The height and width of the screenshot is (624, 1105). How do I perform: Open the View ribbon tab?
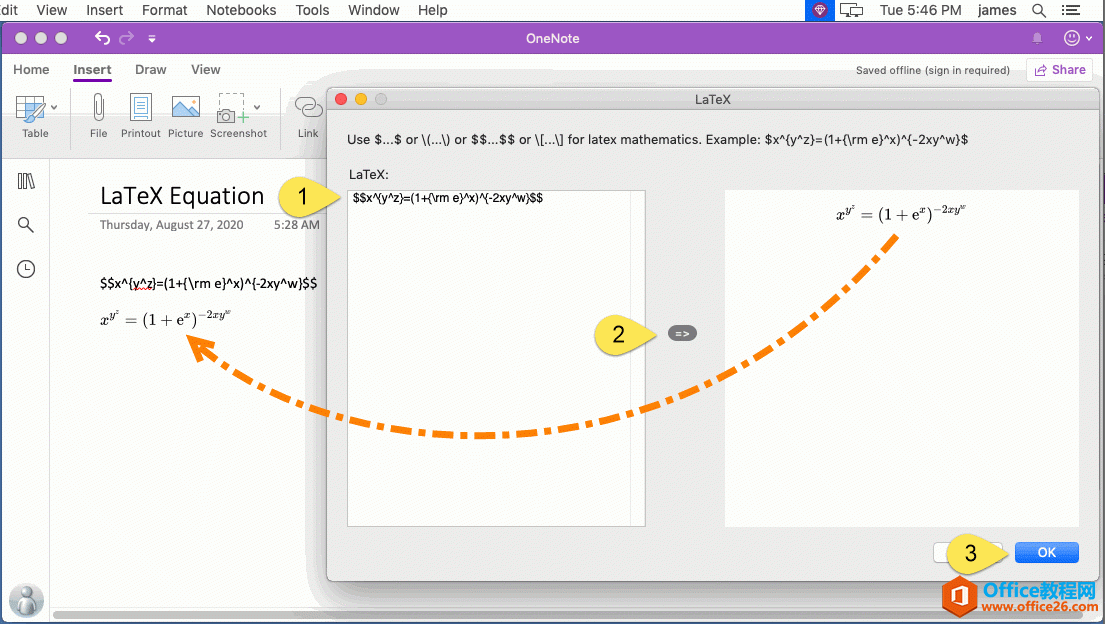(x=206, y=69)
